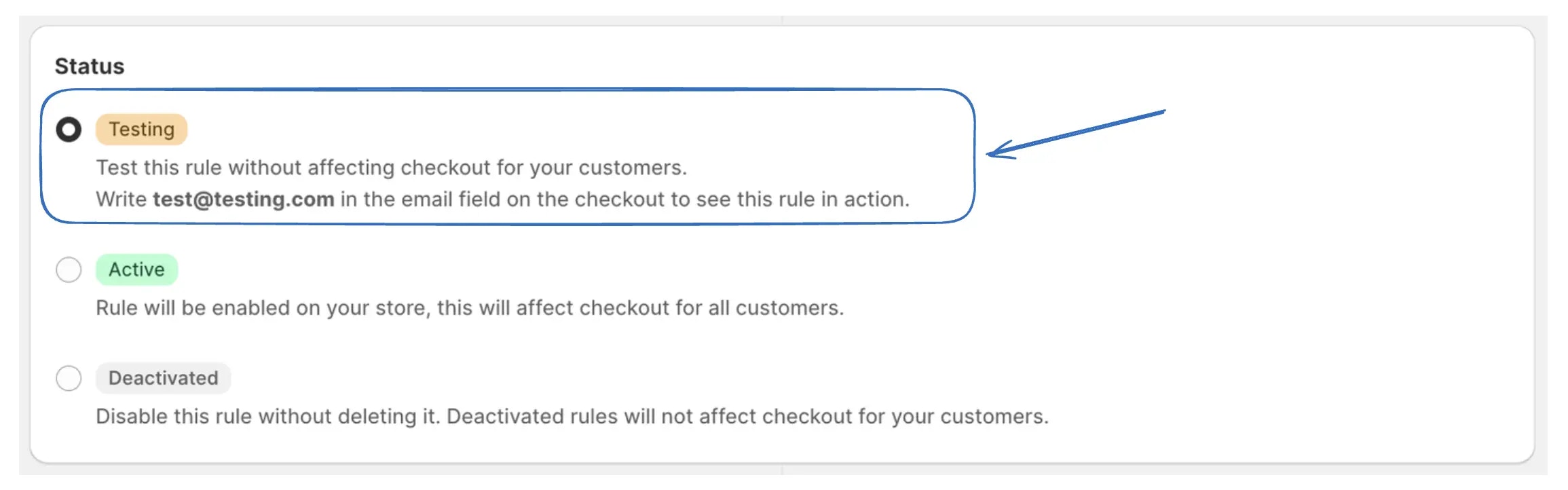The height and width of the screenshot is (490, 1568).
Task: Click the green Active badge
Action: pos(136,269)
